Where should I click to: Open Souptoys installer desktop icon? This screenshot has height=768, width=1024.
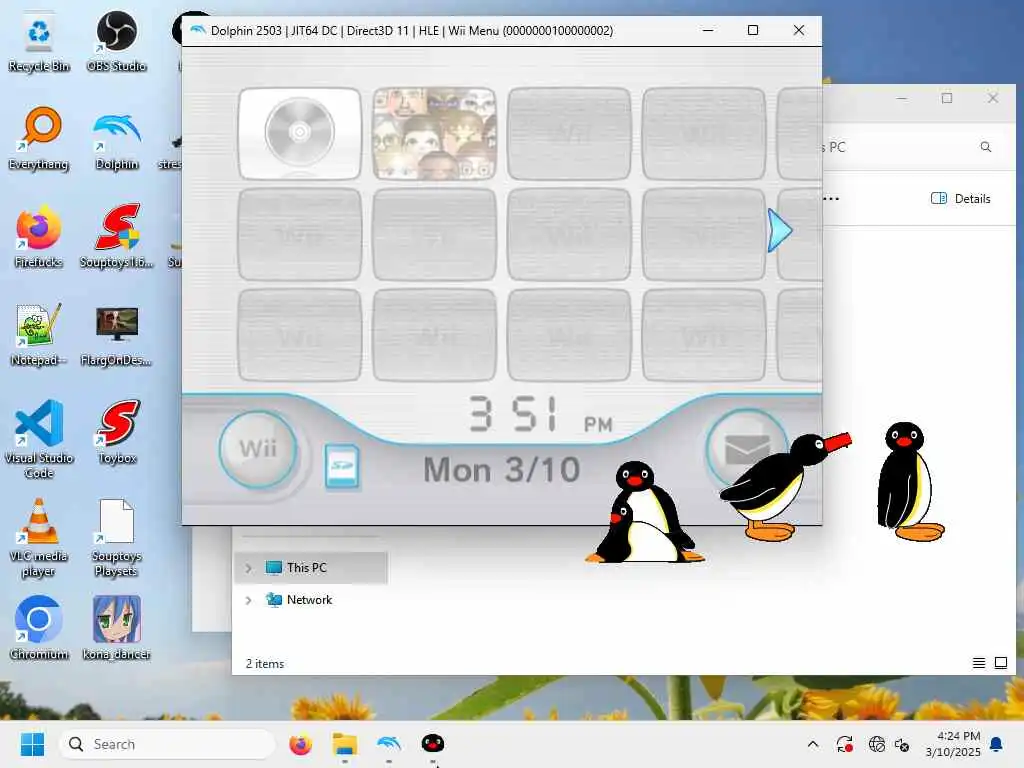coord(117,237)
